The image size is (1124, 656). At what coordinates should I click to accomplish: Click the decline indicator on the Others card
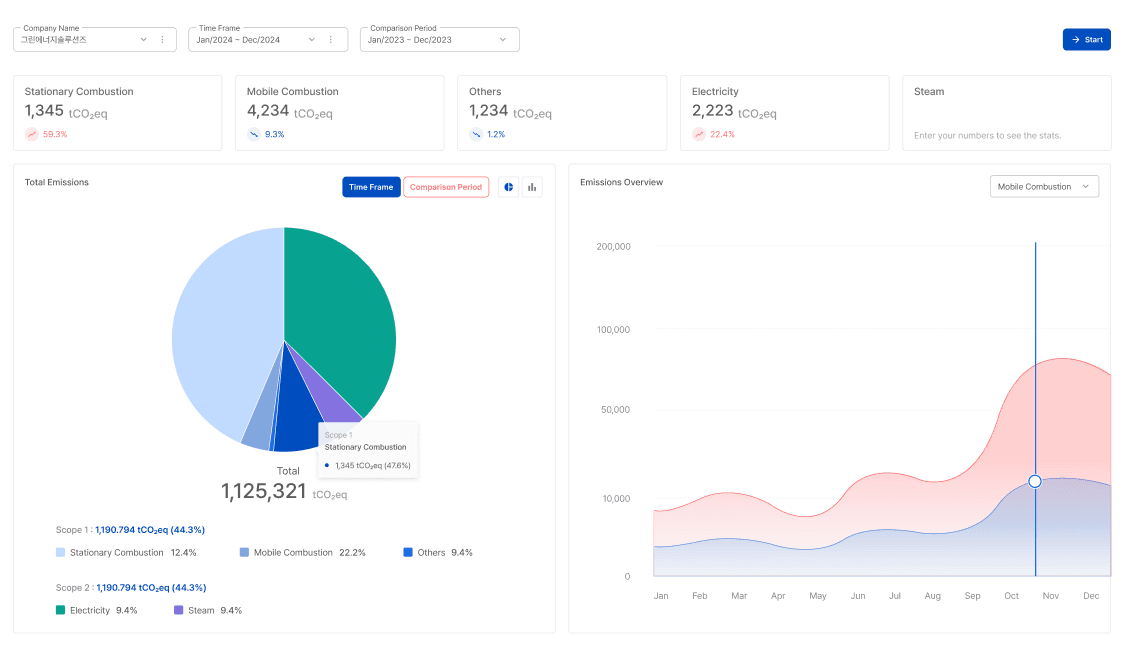coord(474,133)
